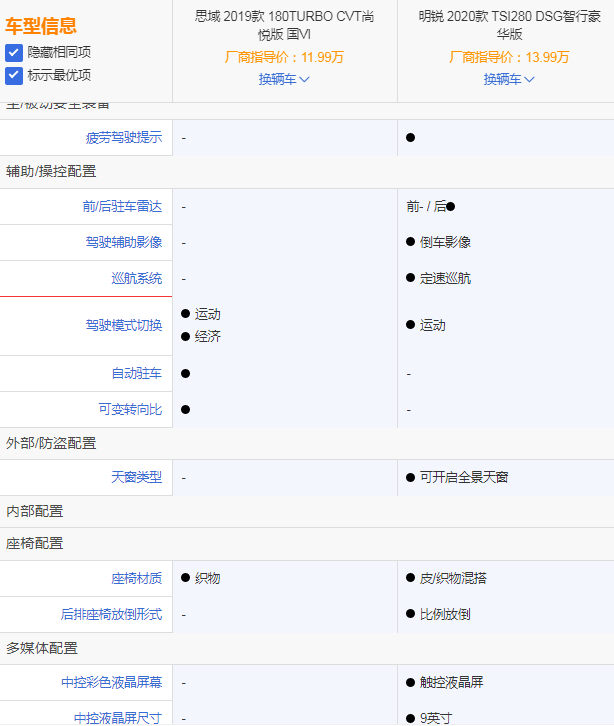This screenshot has height=726, width=614.
Task: Open the 巡航系统 parameter link
Action: point(136,278)
